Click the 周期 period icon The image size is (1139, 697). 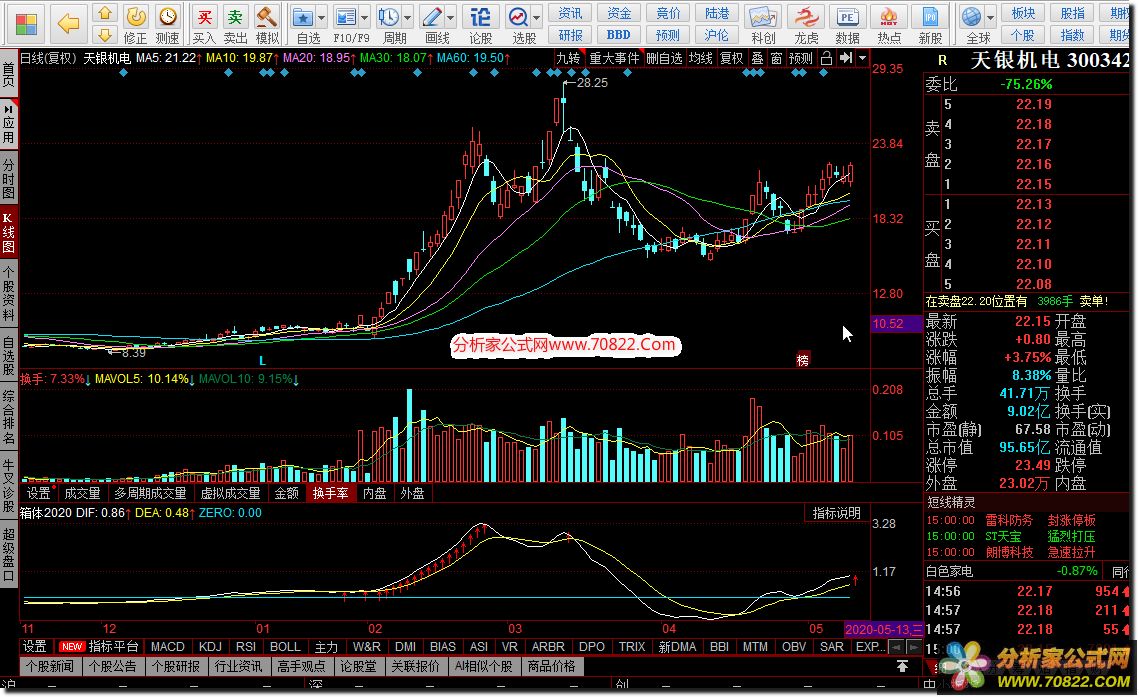point(389,17)
